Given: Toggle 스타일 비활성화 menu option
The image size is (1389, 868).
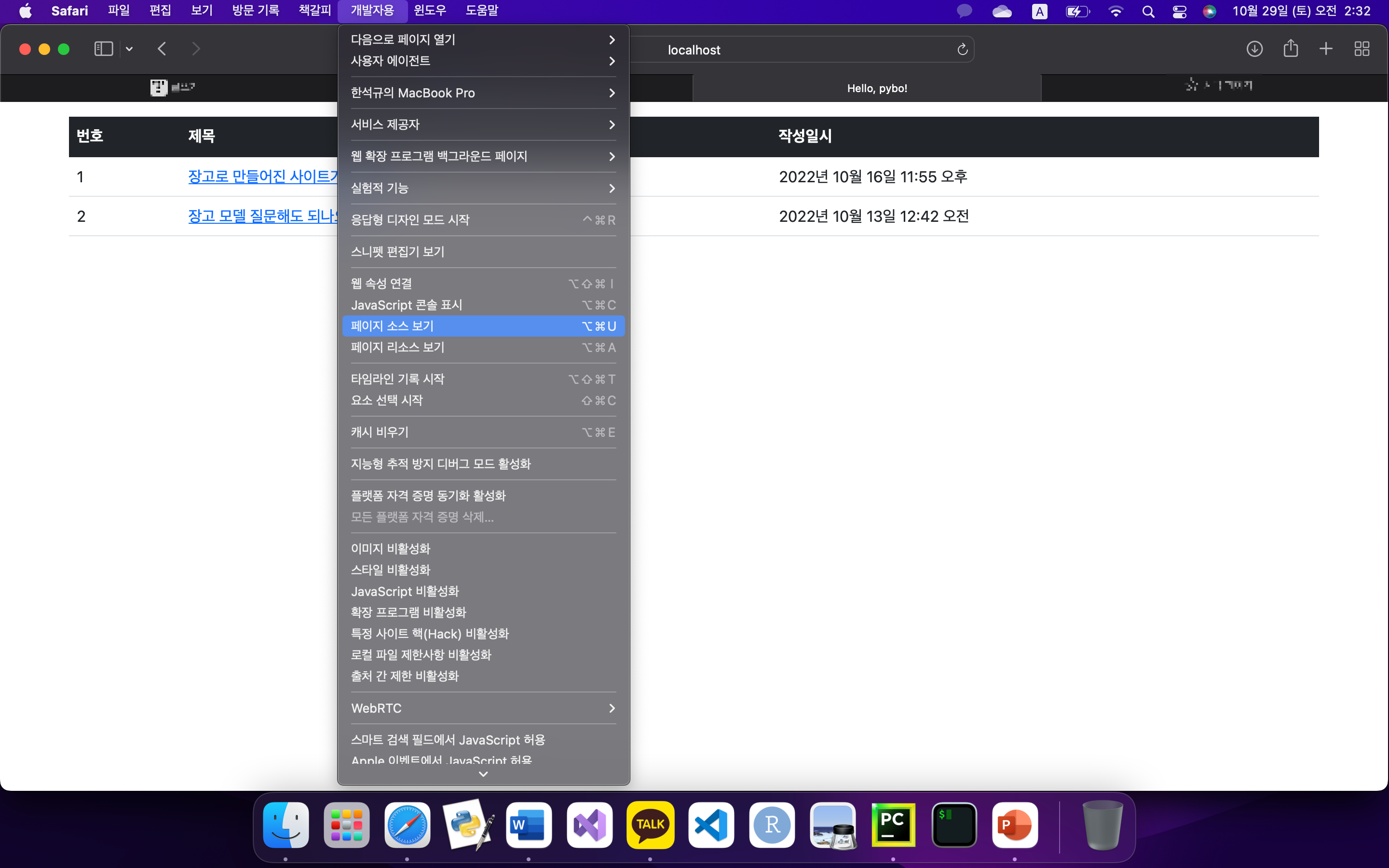Looking at the screenshot, I should pyautogui.click(x=390, y=570).
